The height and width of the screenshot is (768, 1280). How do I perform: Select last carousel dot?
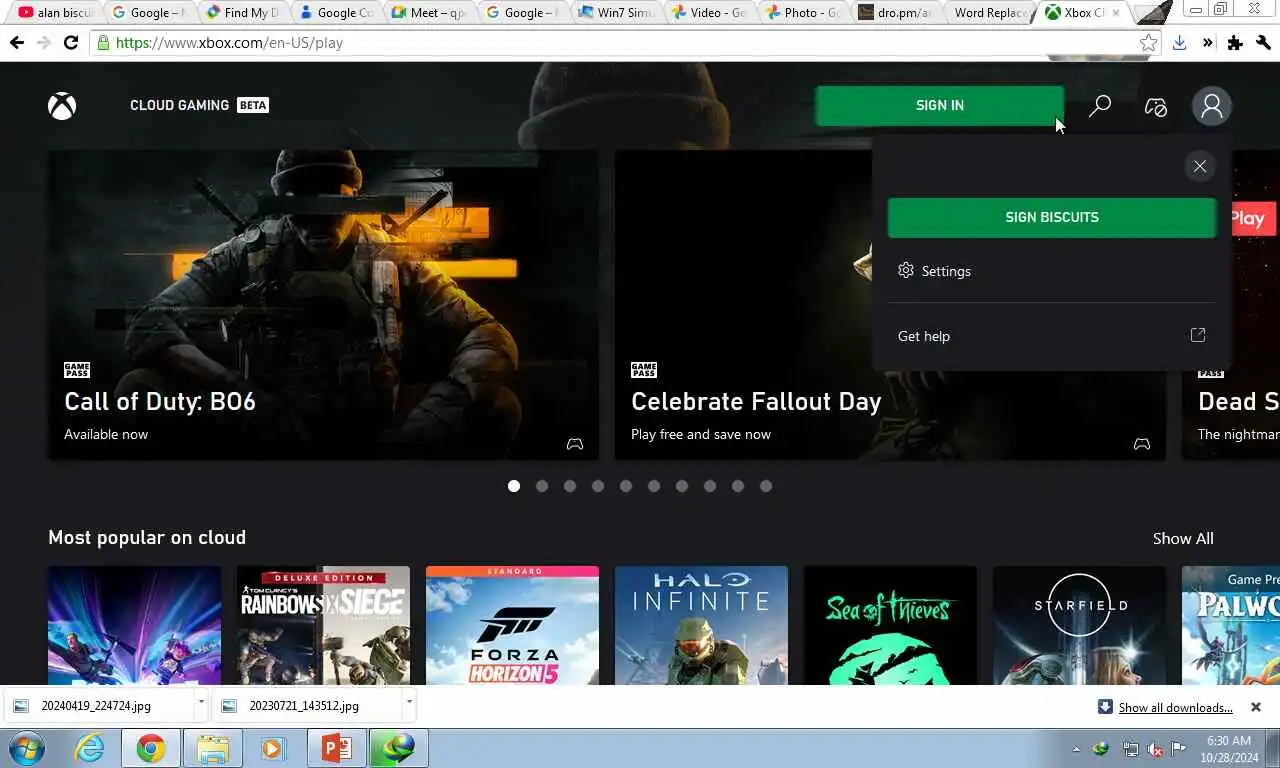766,486
